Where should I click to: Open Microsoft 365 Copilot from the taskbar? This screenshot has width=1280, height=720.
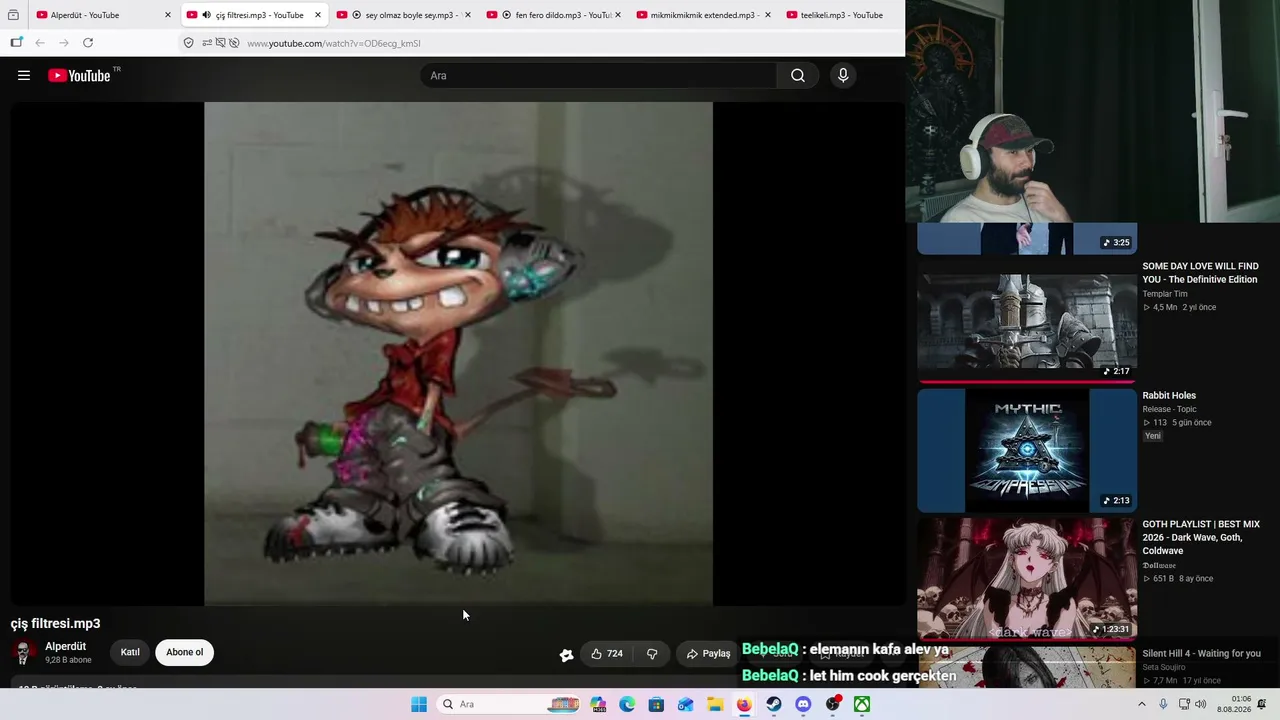598,704
